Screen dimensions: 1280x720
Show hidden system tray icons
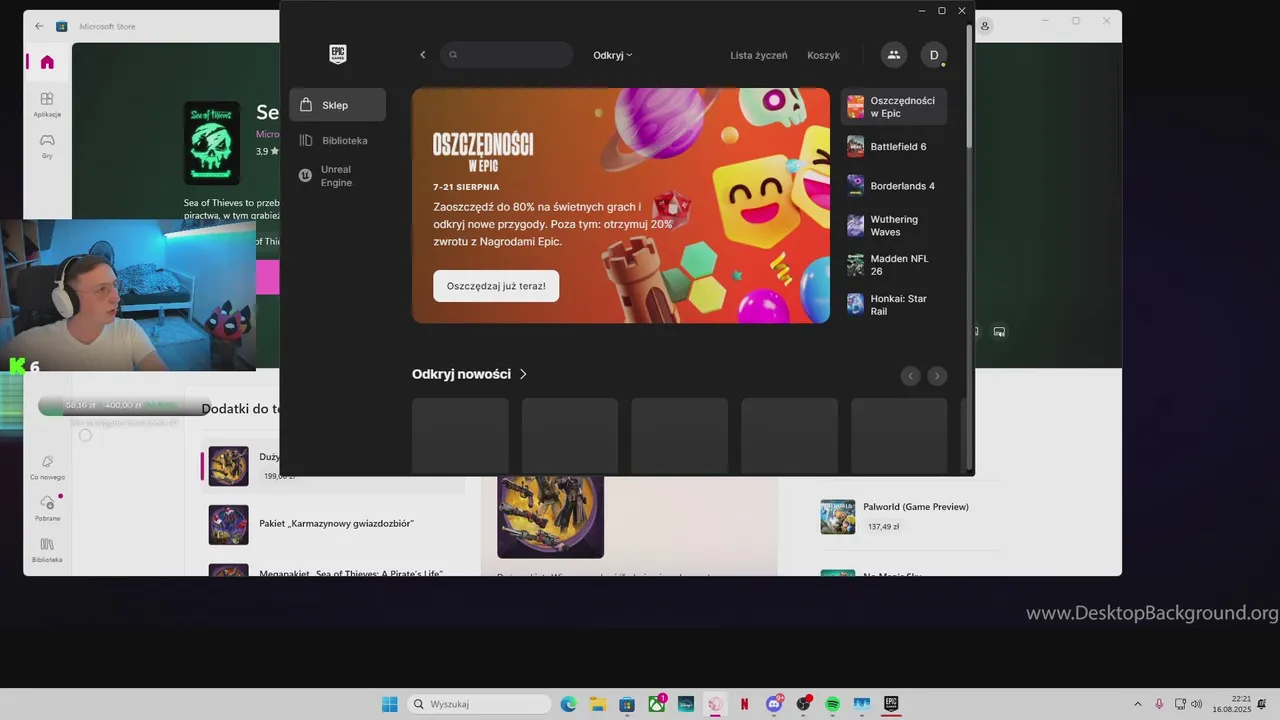coord(1137,704)
